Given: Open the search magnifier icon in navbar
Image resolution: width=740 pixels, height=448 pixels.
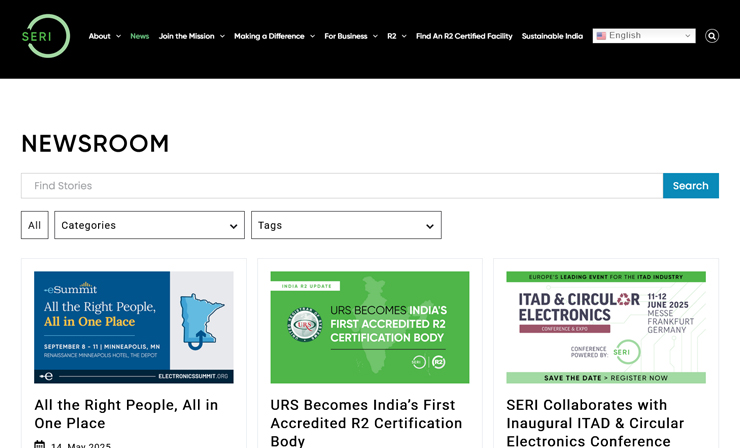Looking at the screenshot, I should pyautogui.click(x=712, y=36).
